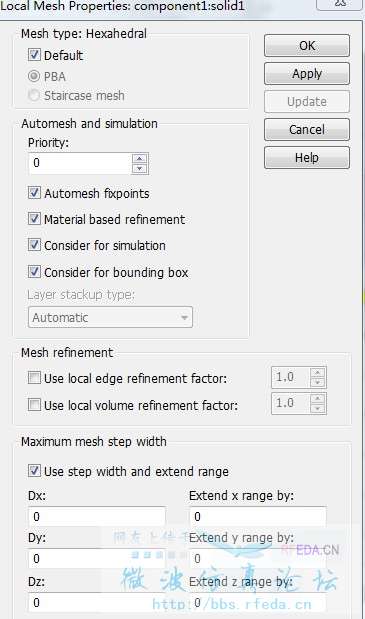Screen dimensions: 365x619
Task: Toggle Use step width and extend range
Action: click(x=34, y=471)
